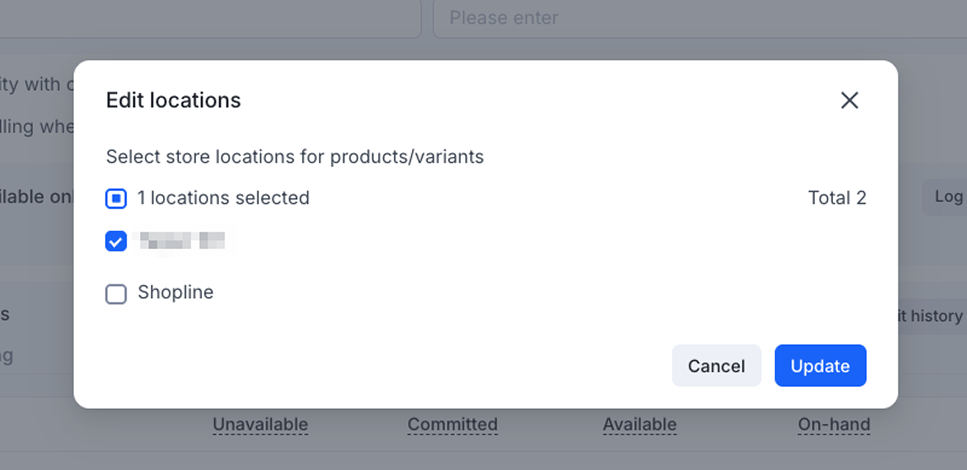Click the "Select store locations" instruction text
The image size is (967, 470).
(295, 157)
